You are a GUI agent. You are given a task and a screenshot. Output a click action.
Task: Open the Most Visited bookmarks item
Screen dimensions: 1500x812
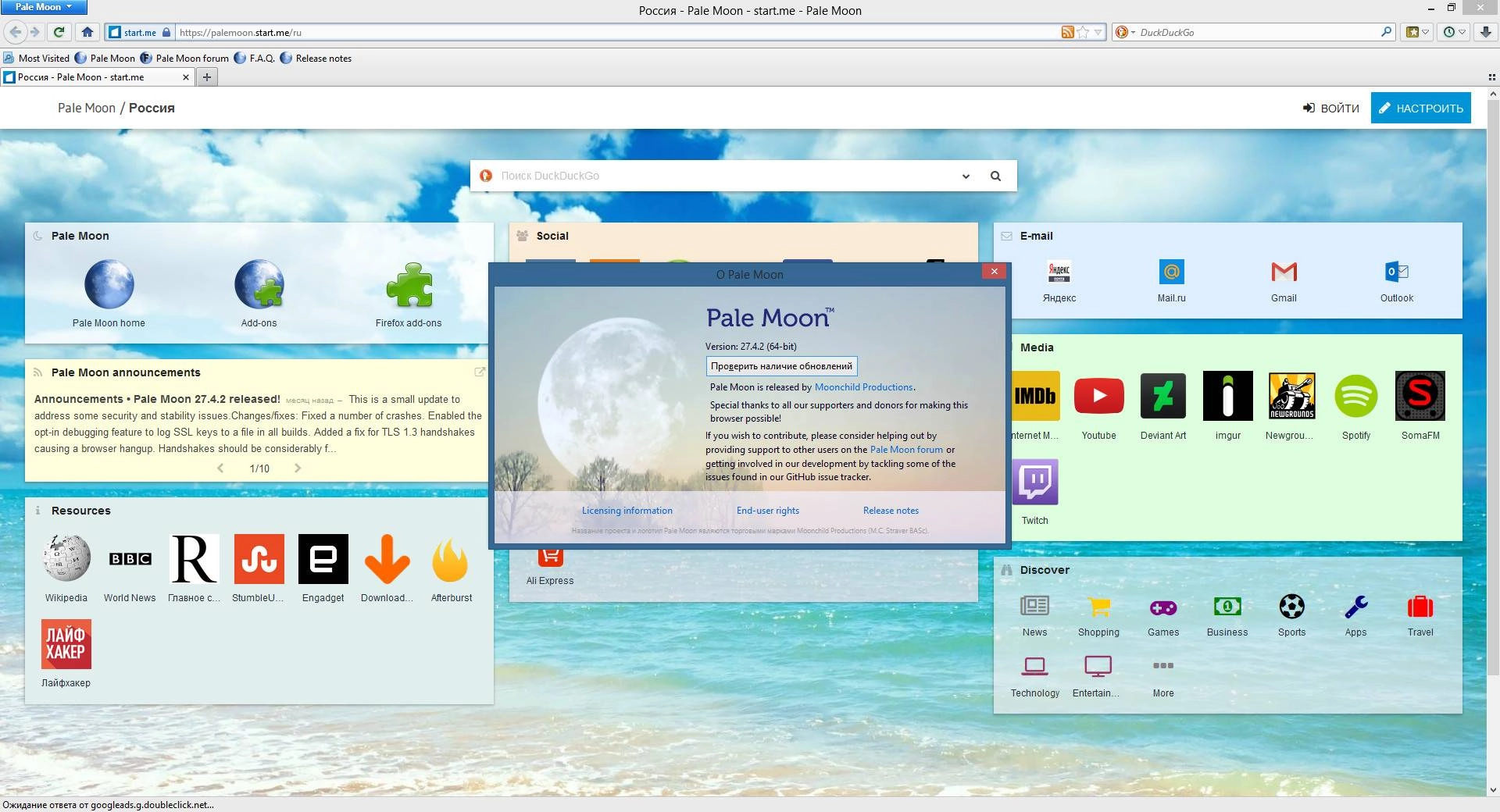(x=37, y=59)
